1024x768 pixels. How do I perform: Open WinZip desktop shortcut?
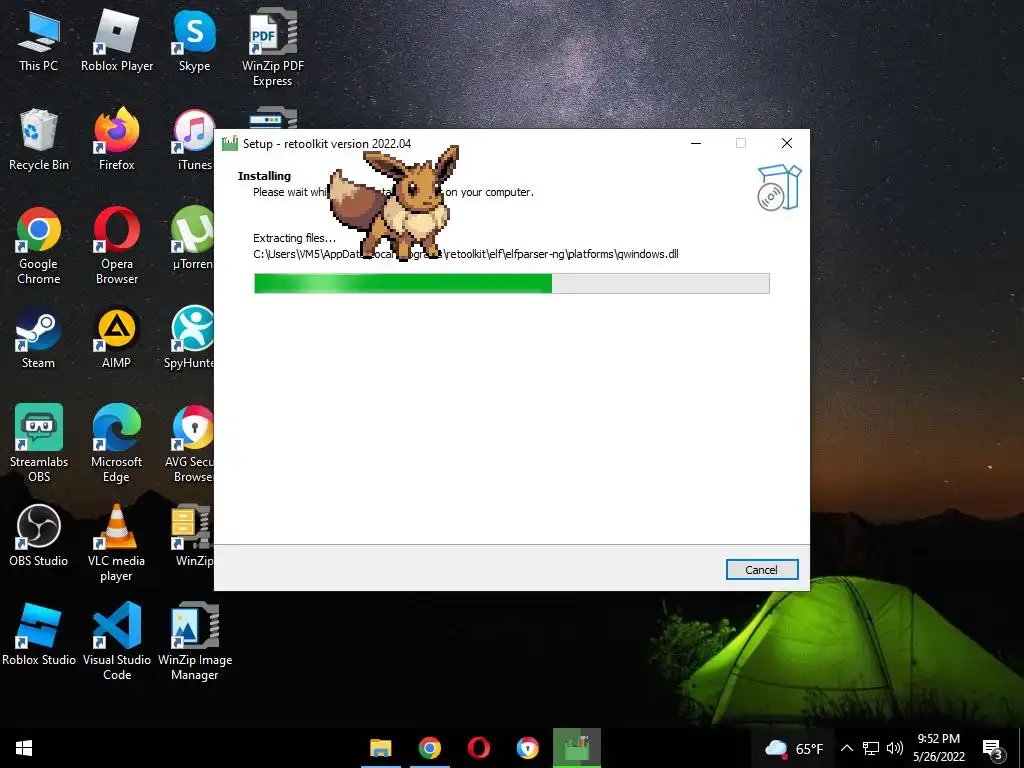(x=193, y=536)
